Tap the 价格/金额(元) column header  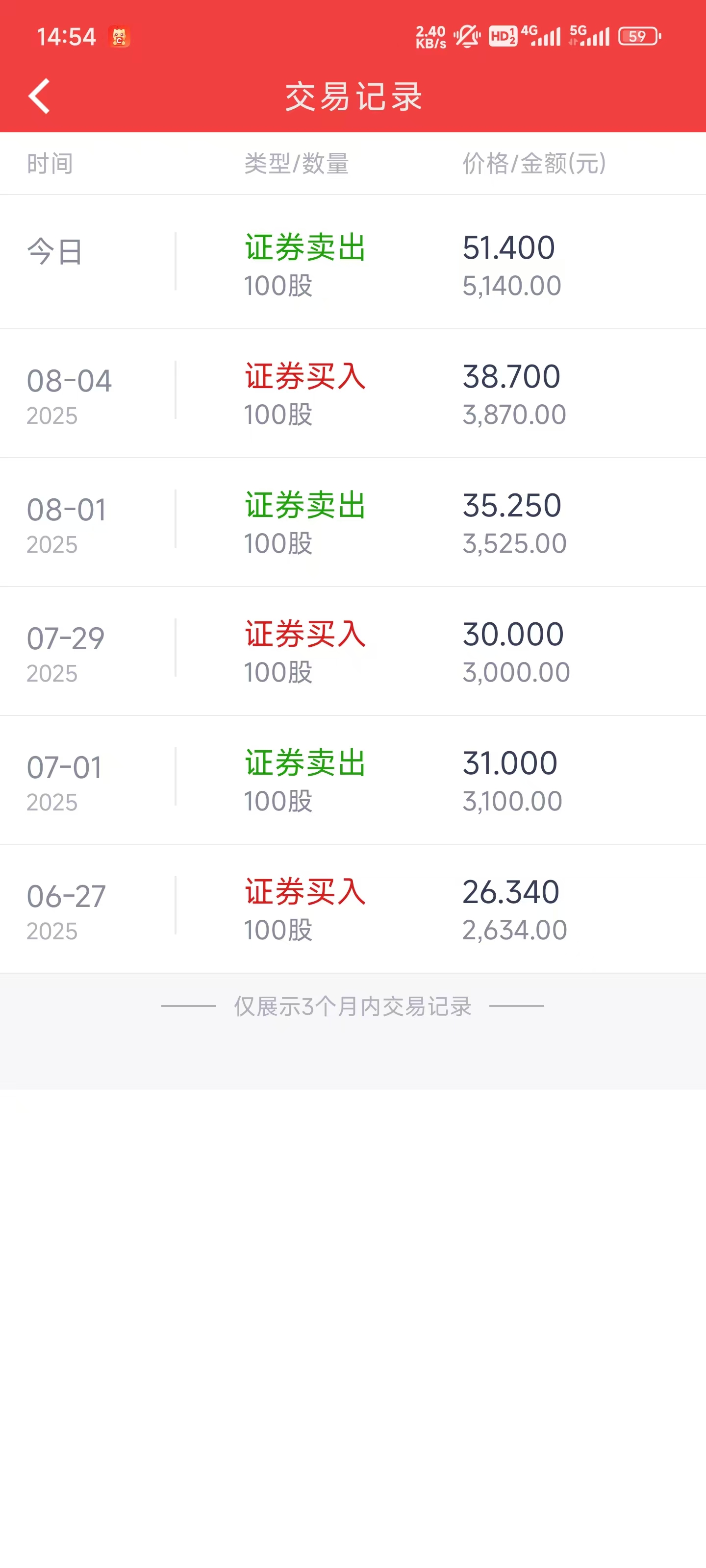pos(534,164)
